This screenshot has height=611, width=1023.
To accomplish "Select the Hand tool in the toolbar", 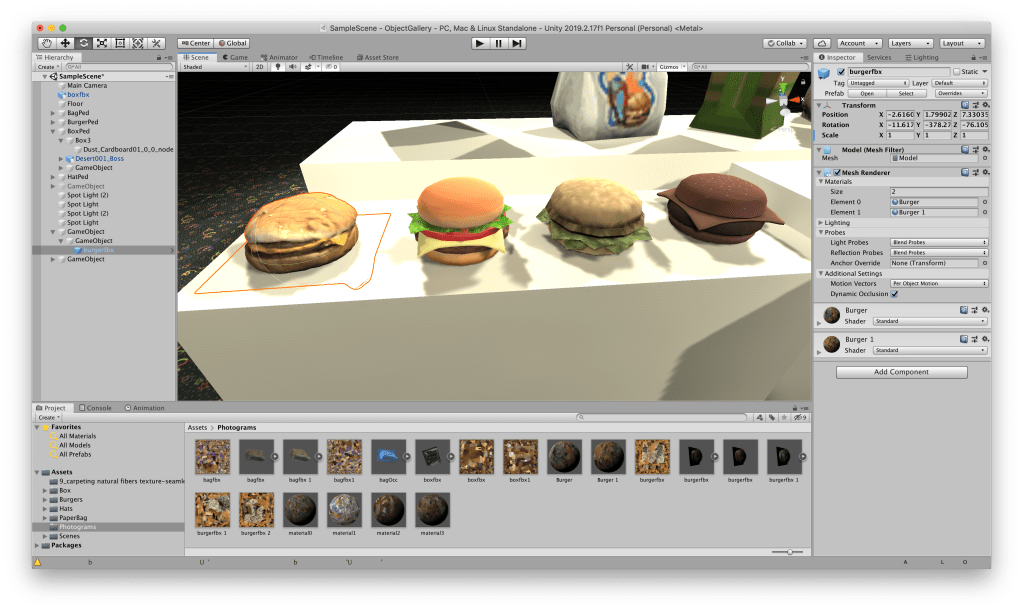I will pyautogui.click(x=47, y=43).
